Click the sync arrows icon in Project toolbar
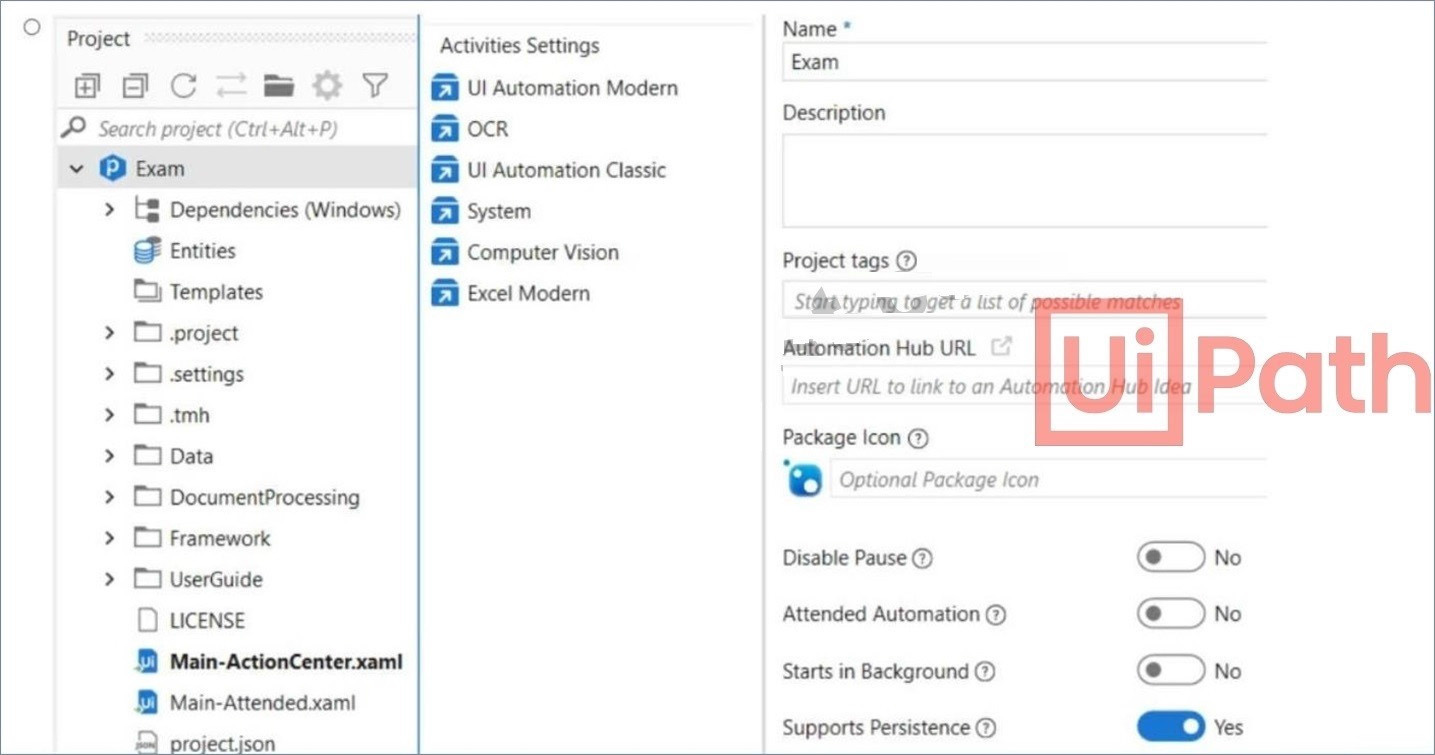 pos(231,87)
